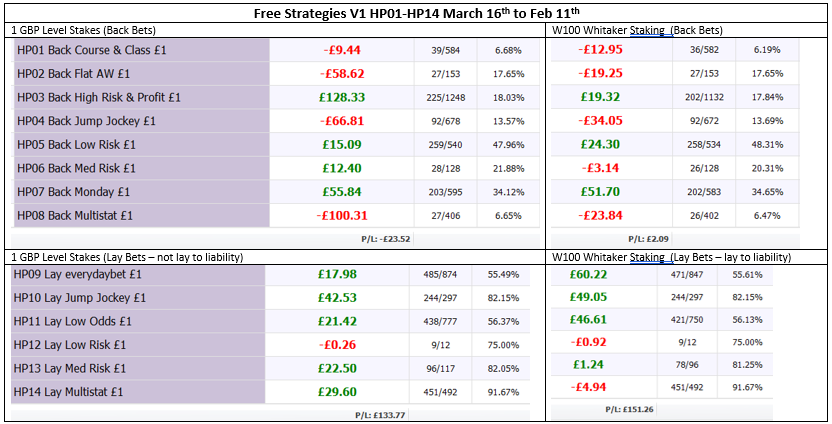Click the HP09 Lay everydaybet label
The width and height of the screenshot is (832, 424).
coord(77,274)
